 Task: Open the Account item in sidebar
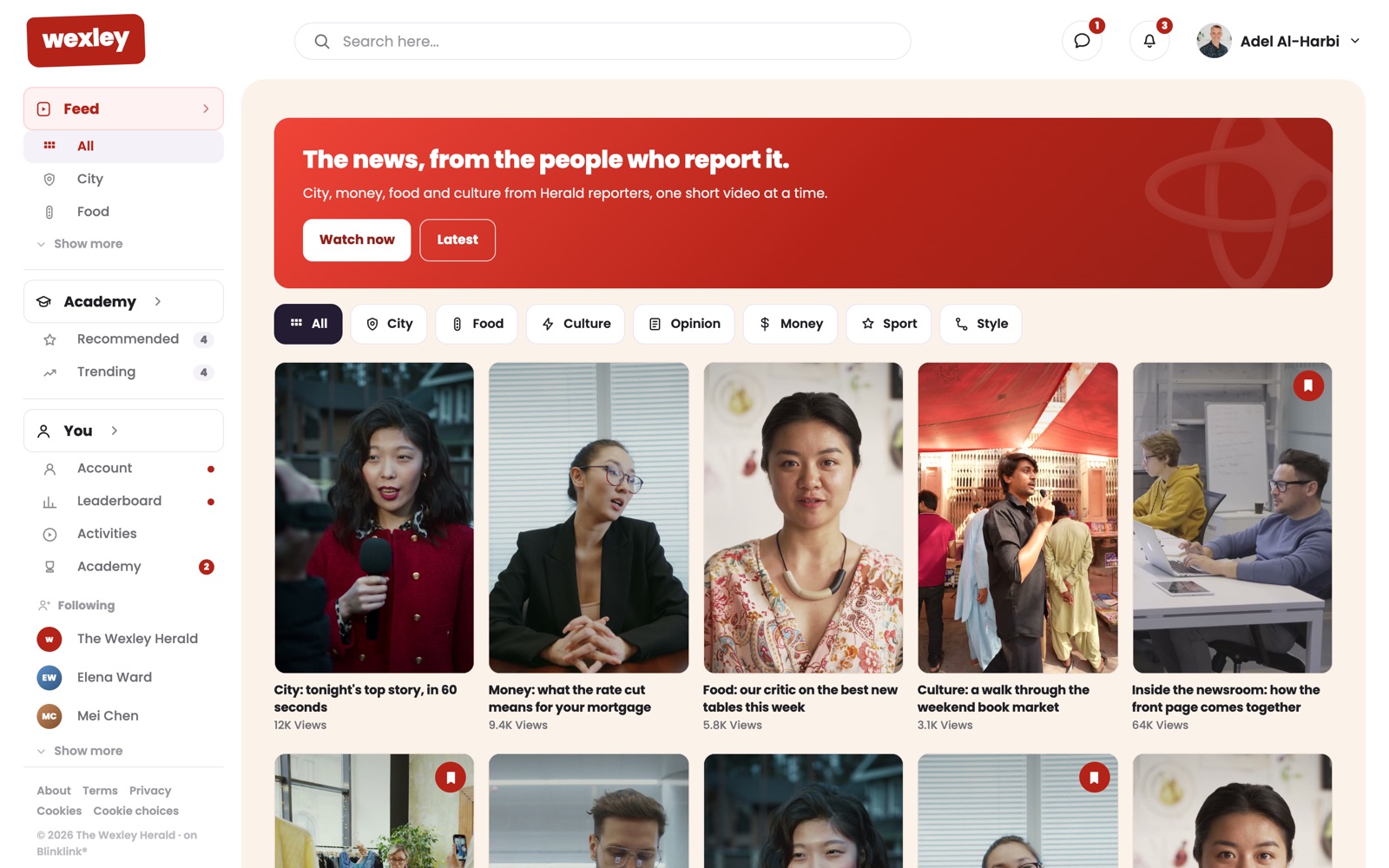coord(123,469)
